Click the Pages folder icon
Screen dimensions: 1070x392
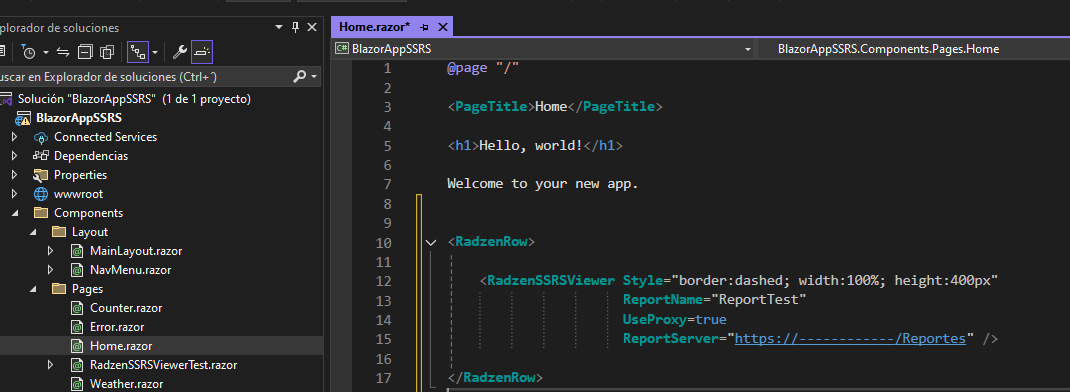pyautogui.click(x=59, y=289)
